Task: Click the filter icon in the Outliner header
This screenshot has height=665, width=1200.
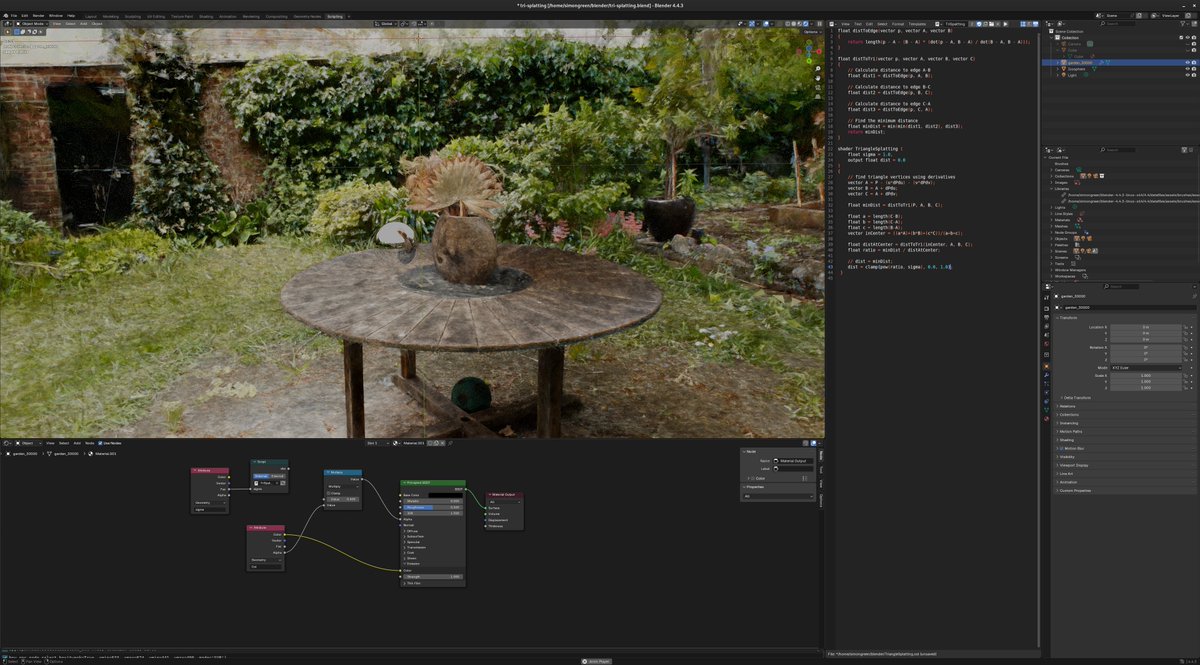Action: (x=1183, y=23)
